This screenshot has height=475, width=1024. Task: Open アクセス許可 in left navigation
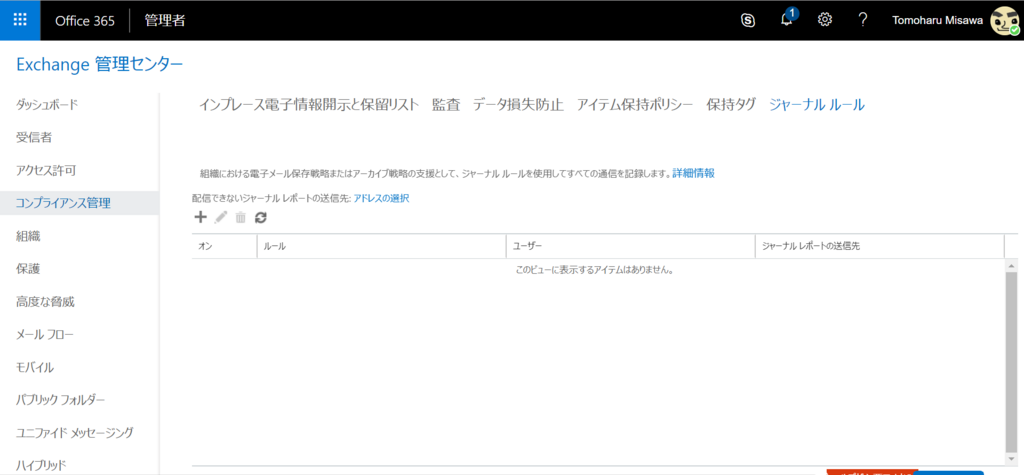[46, 170]
